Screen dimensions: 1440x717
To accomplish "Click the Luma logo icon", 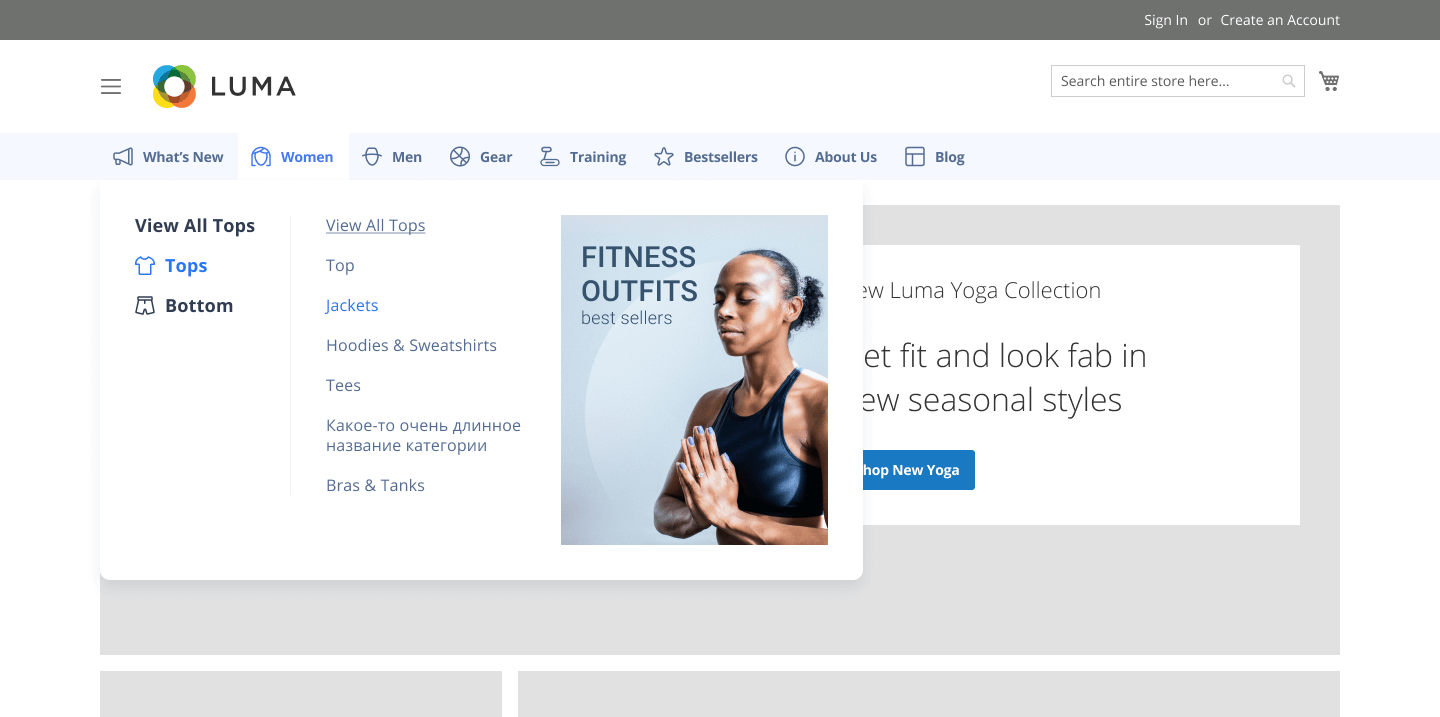I will 174,86.
